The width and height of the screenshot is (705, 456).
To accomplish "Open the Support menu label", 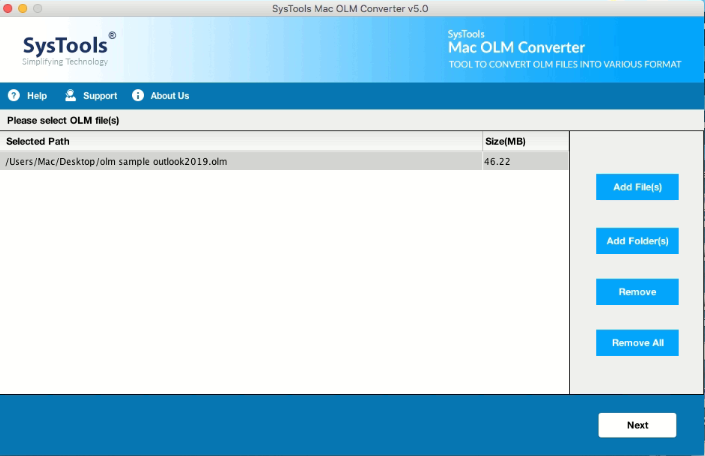I will [100, 96].
